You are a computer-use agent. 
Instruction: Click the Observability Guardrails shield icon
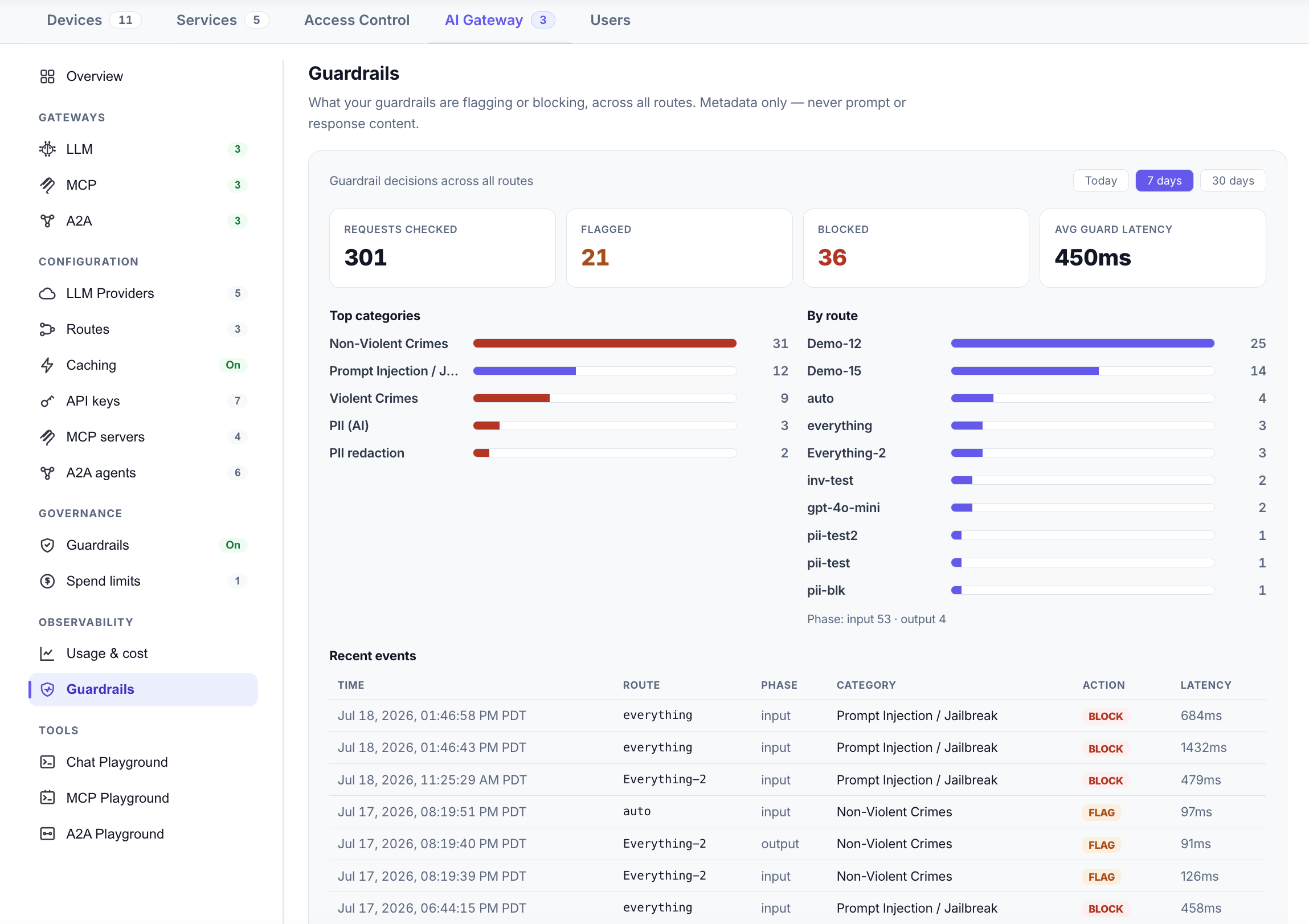[47, 689]
